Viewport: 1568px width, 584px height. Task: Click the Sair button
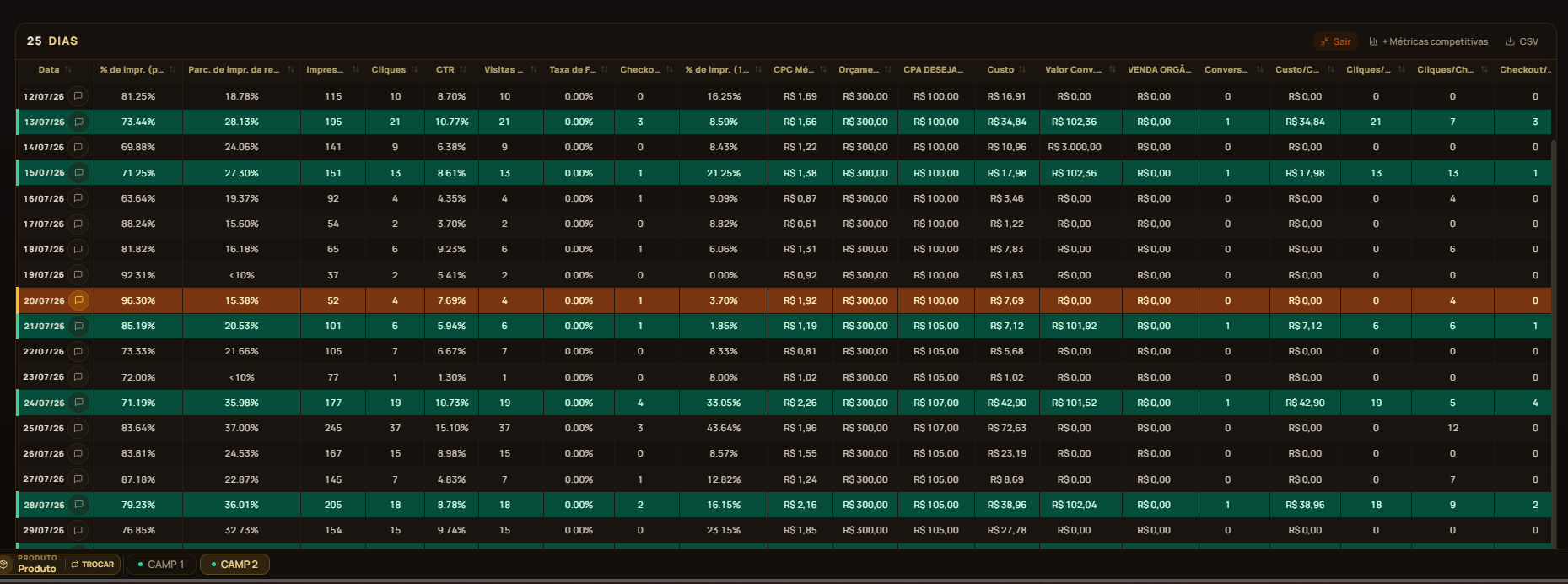[x=1335, y=41]
